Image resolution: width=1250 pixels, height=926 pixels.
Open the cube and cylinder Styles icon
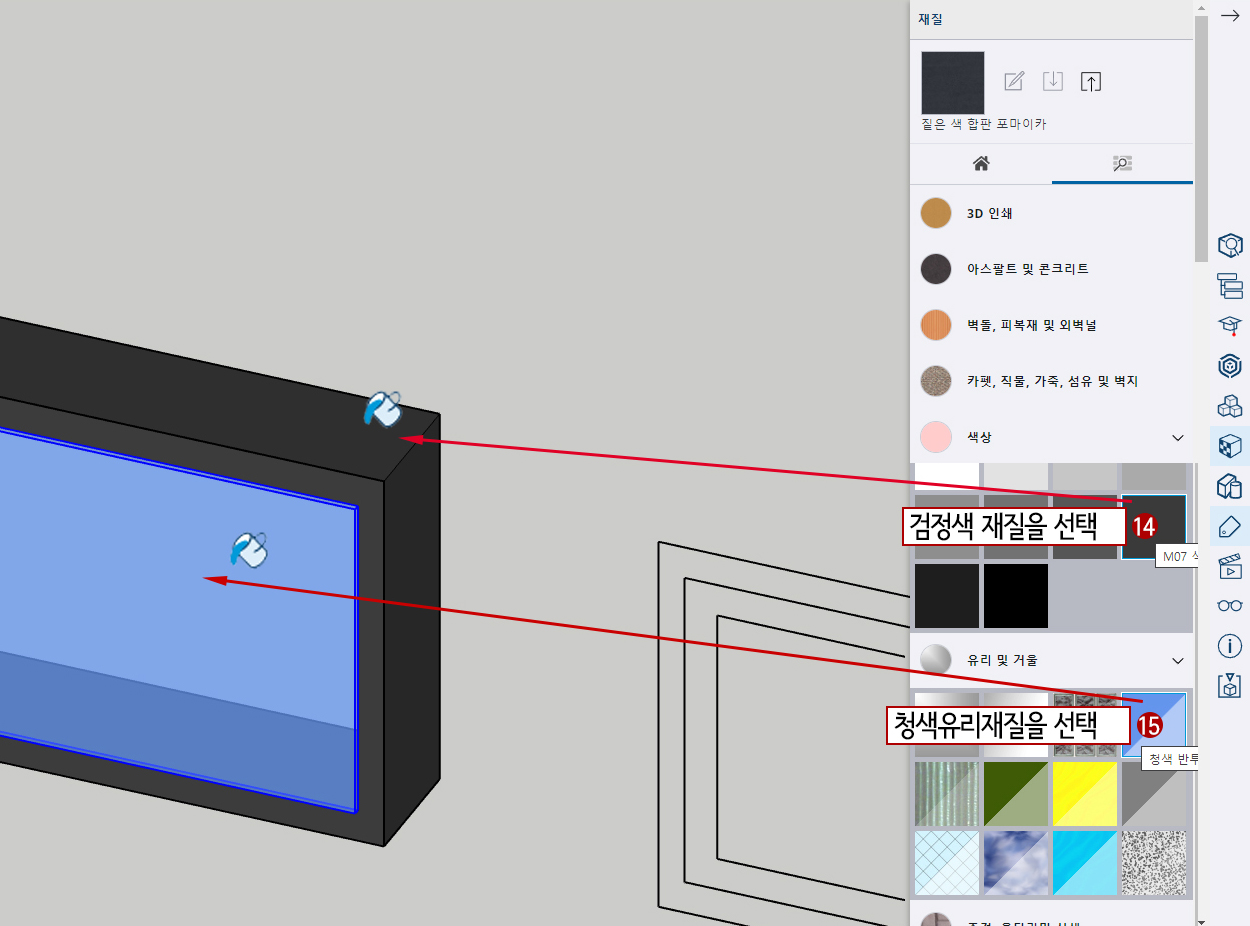(x=1230, y=486)
